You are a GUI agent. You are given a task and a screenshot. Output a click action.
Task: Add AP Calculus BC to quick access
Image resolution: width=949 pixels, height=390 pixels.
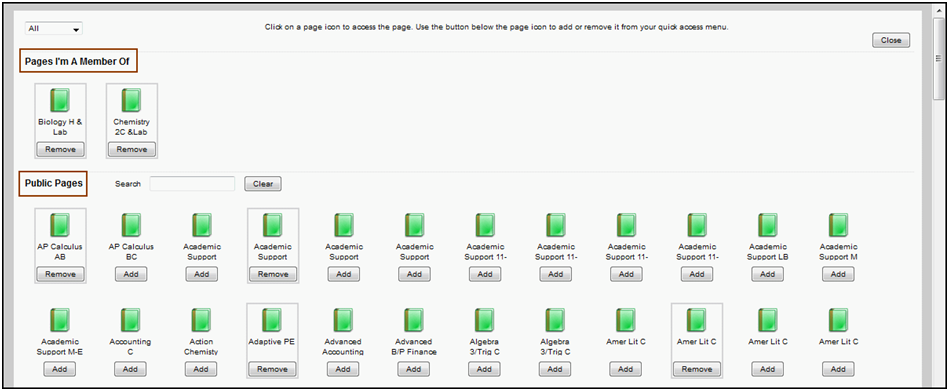[131, 274]
